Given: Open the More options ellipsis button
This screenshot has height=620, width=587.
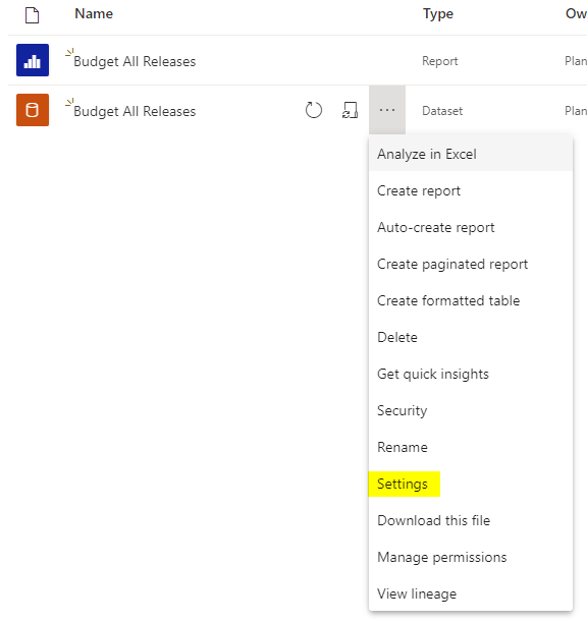Looking at the screenshot, I should point(387,110).
